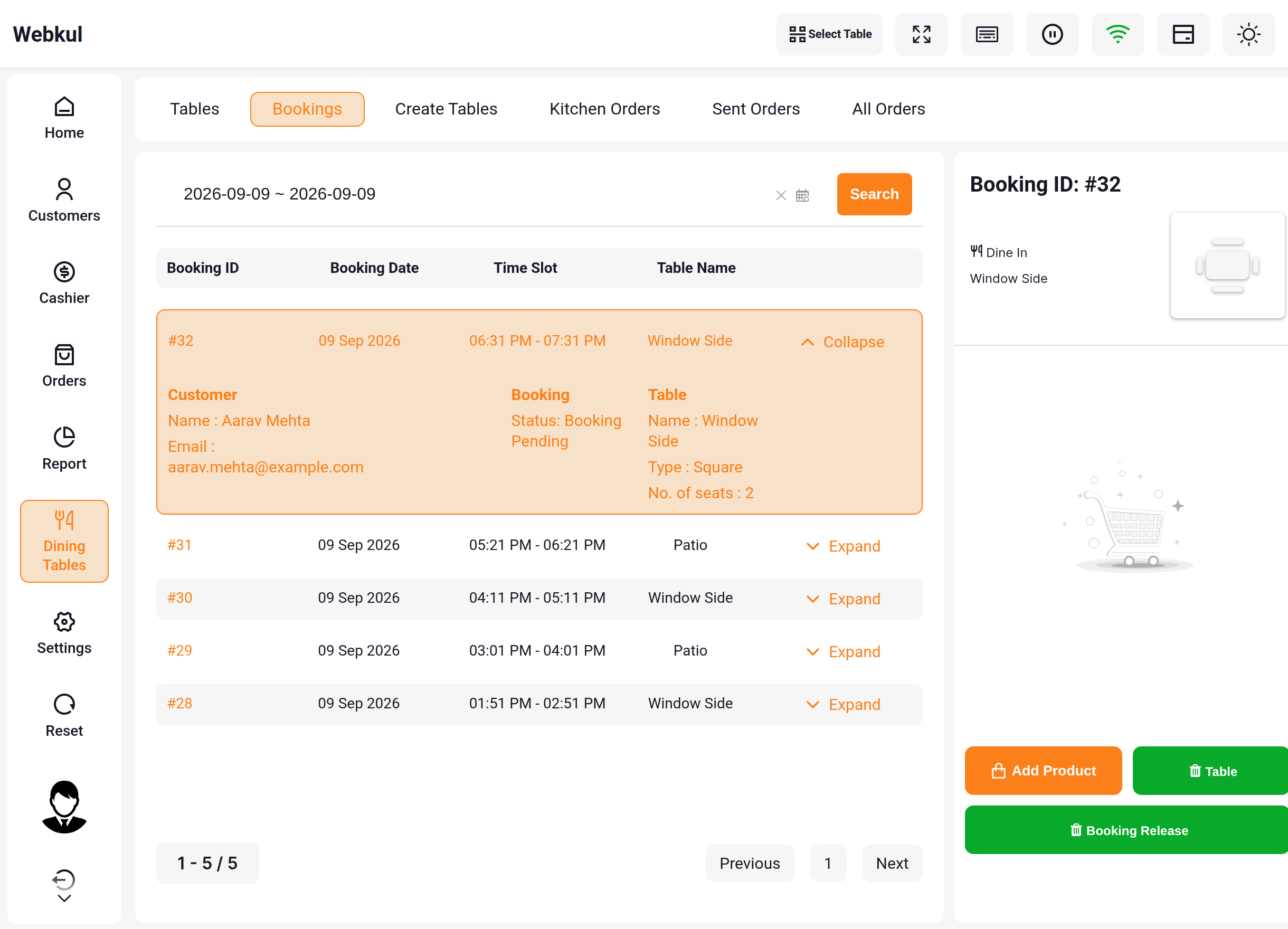The height and width of the screenshot is (929, 1288).
Task: Click the Booking Release button
Action: (x=1126, y=830)
